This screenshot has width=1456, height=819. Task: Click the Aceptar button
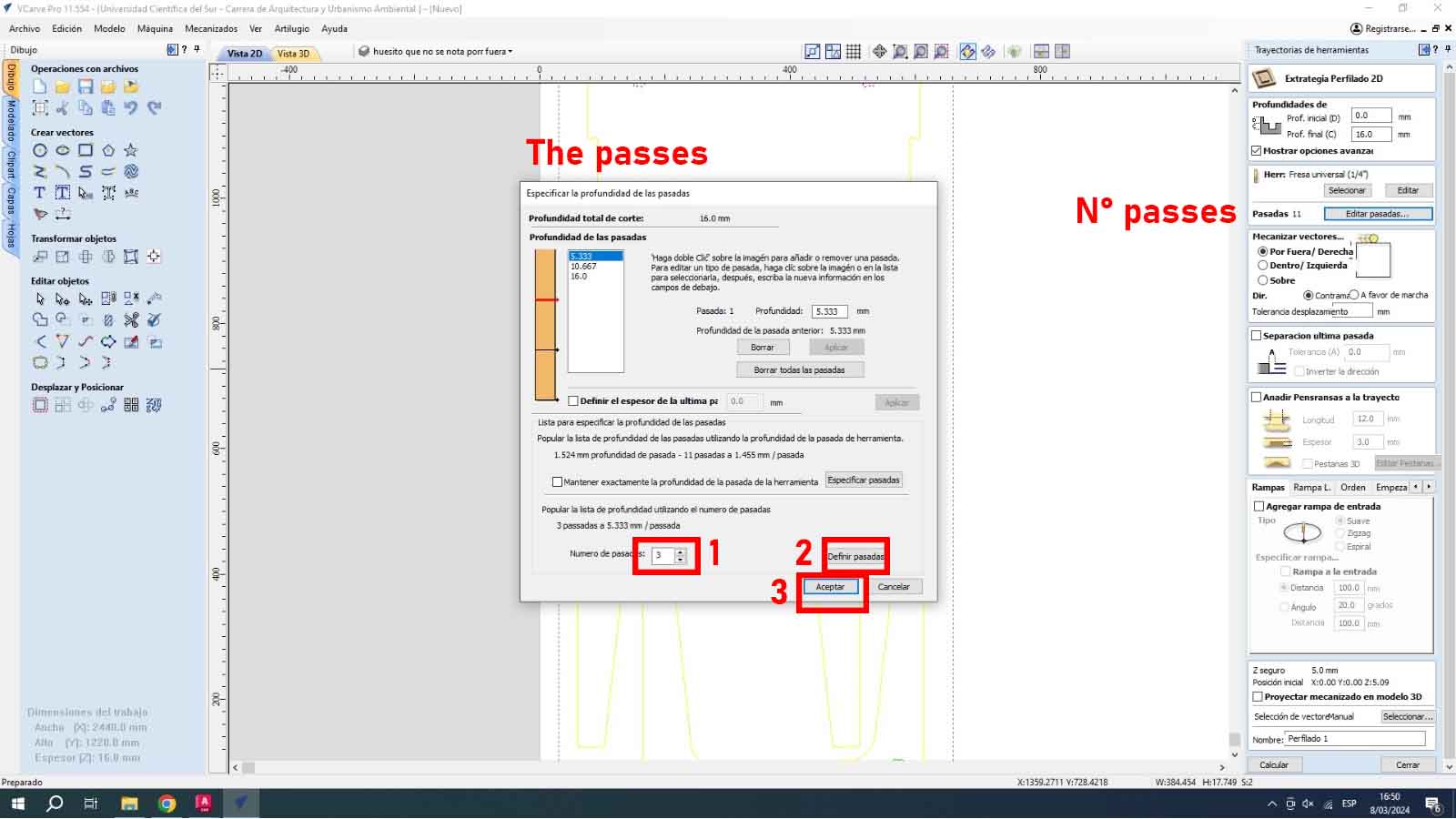tap(830, 587)
